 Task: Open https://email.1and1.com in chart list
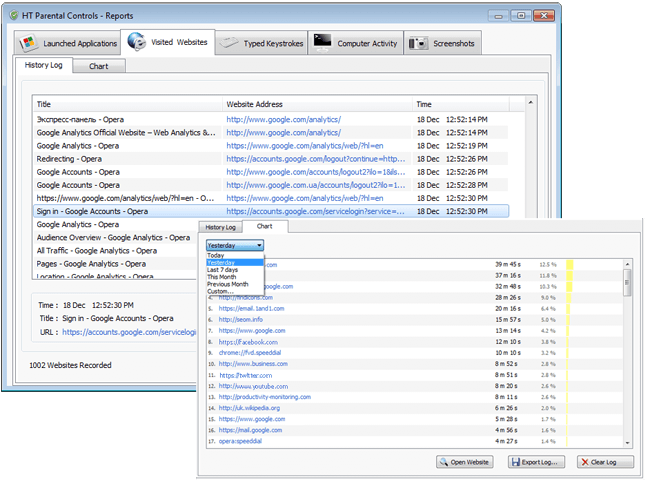coord(251,309)
